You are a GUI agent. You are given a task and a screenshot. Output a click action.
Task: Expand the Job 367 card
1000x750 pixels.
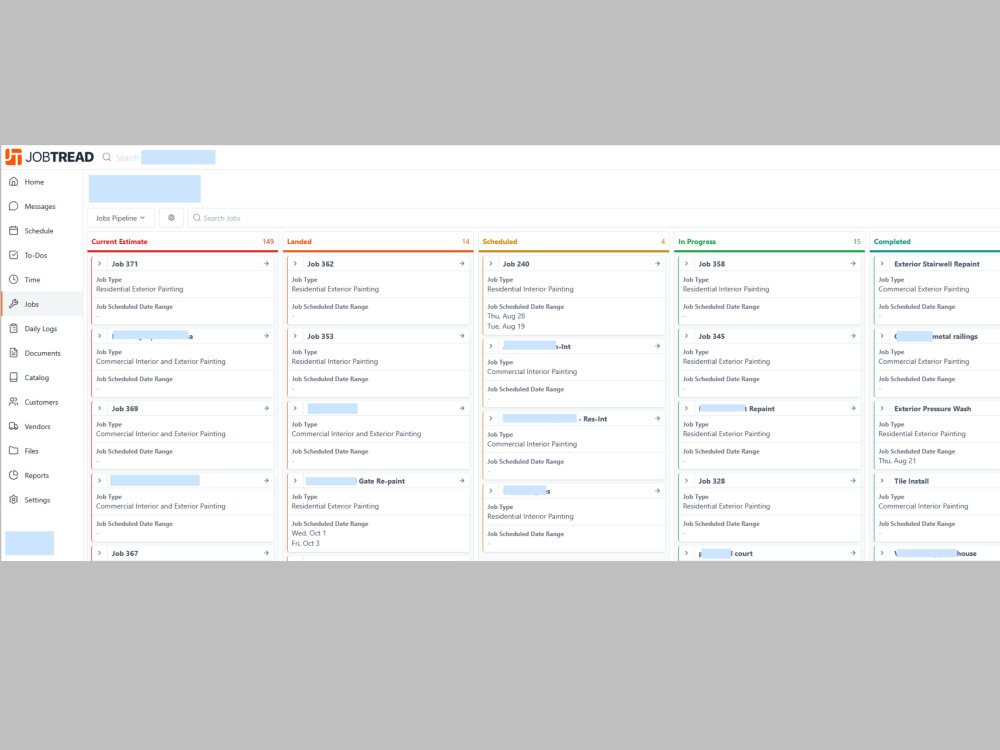coord(100,553)
